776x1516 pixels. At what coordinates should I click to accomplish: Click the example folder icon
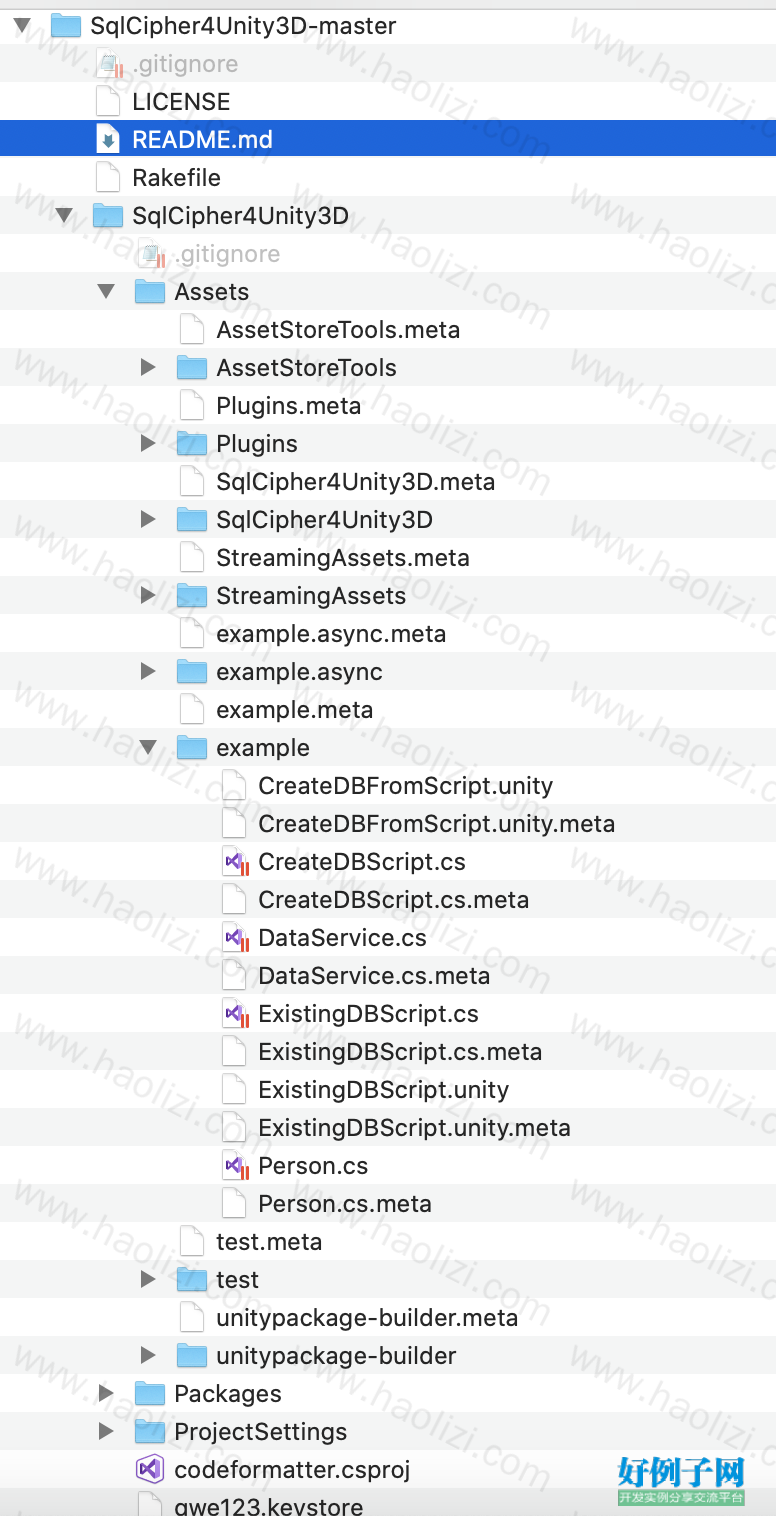point(192,748)
